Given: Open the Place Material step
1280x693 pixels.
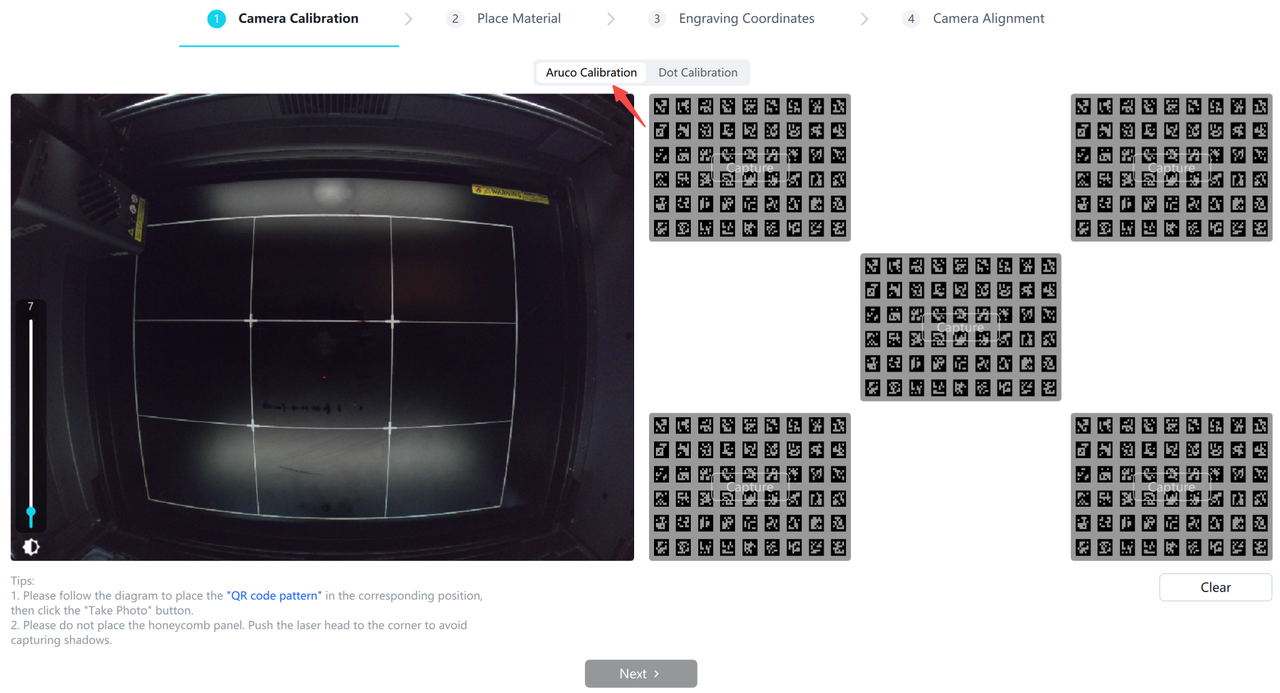Looking at the screenshot, I should tap(518, 19).
